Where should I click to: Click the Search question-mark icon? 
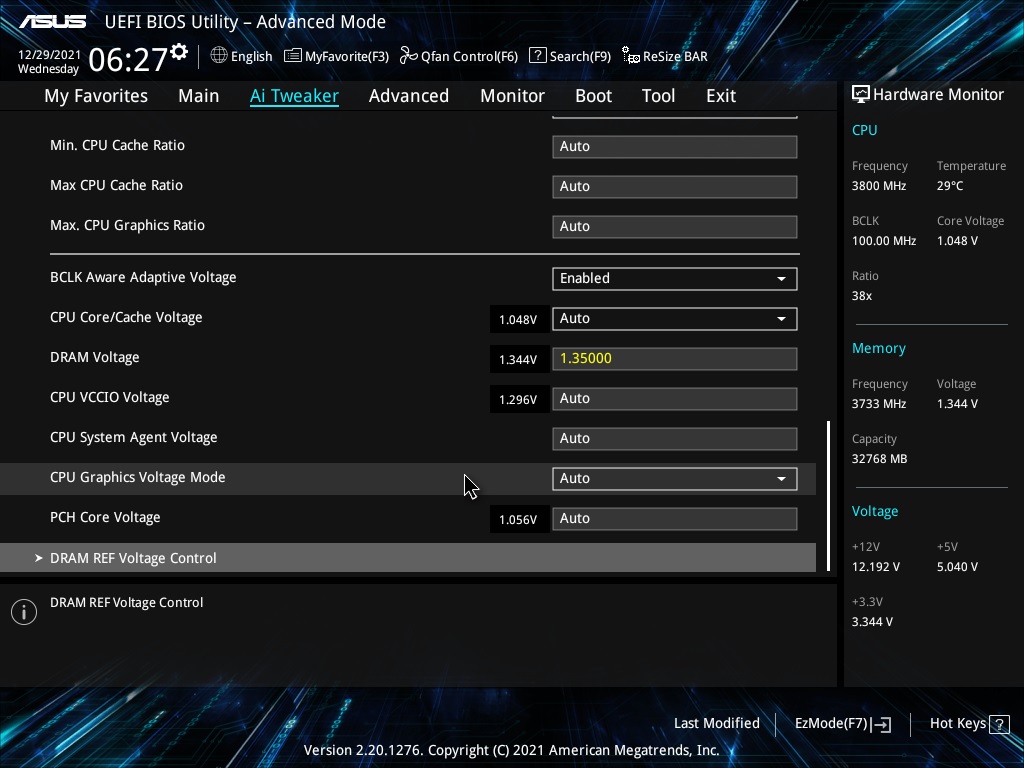pos(537,56)
